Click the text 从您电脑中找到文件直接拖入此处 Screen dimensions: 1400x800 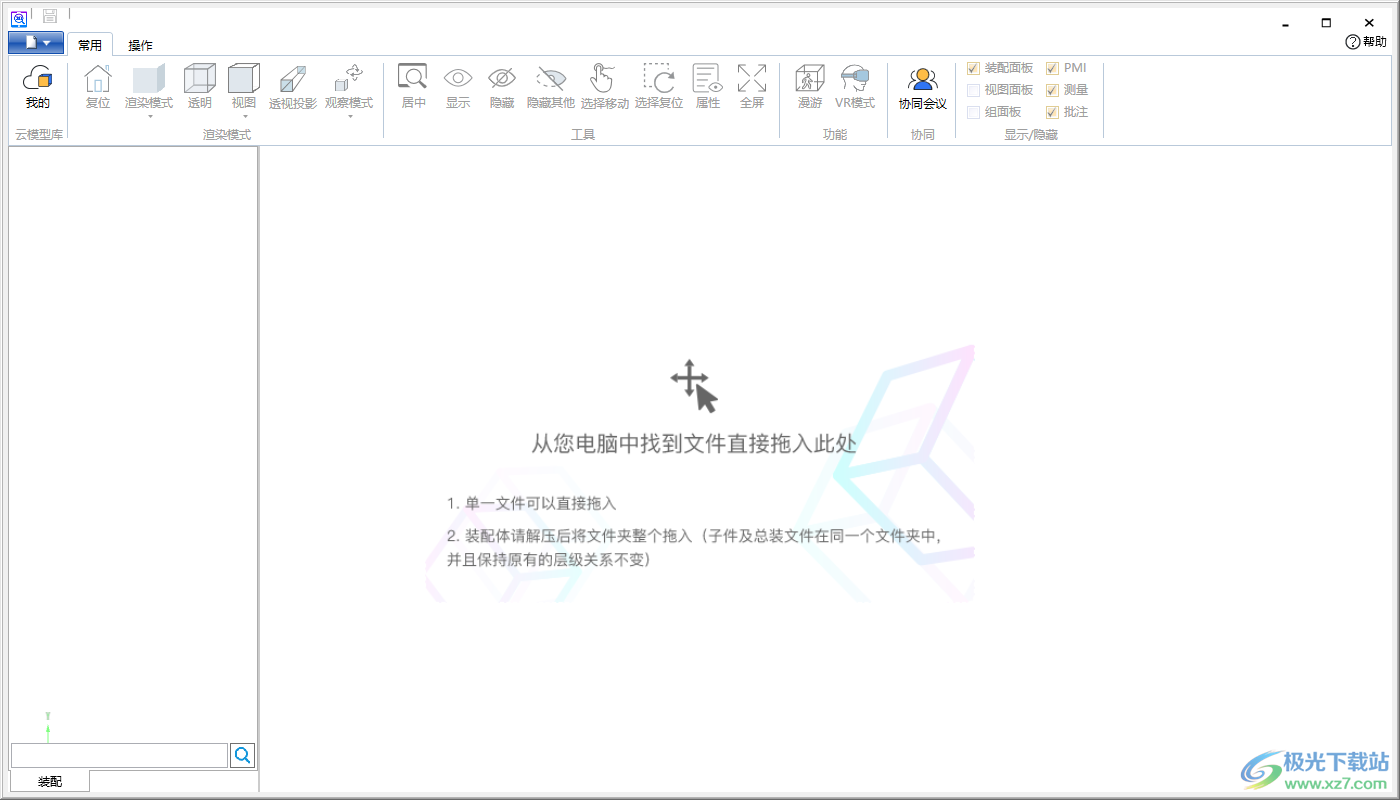pos(694,444)
